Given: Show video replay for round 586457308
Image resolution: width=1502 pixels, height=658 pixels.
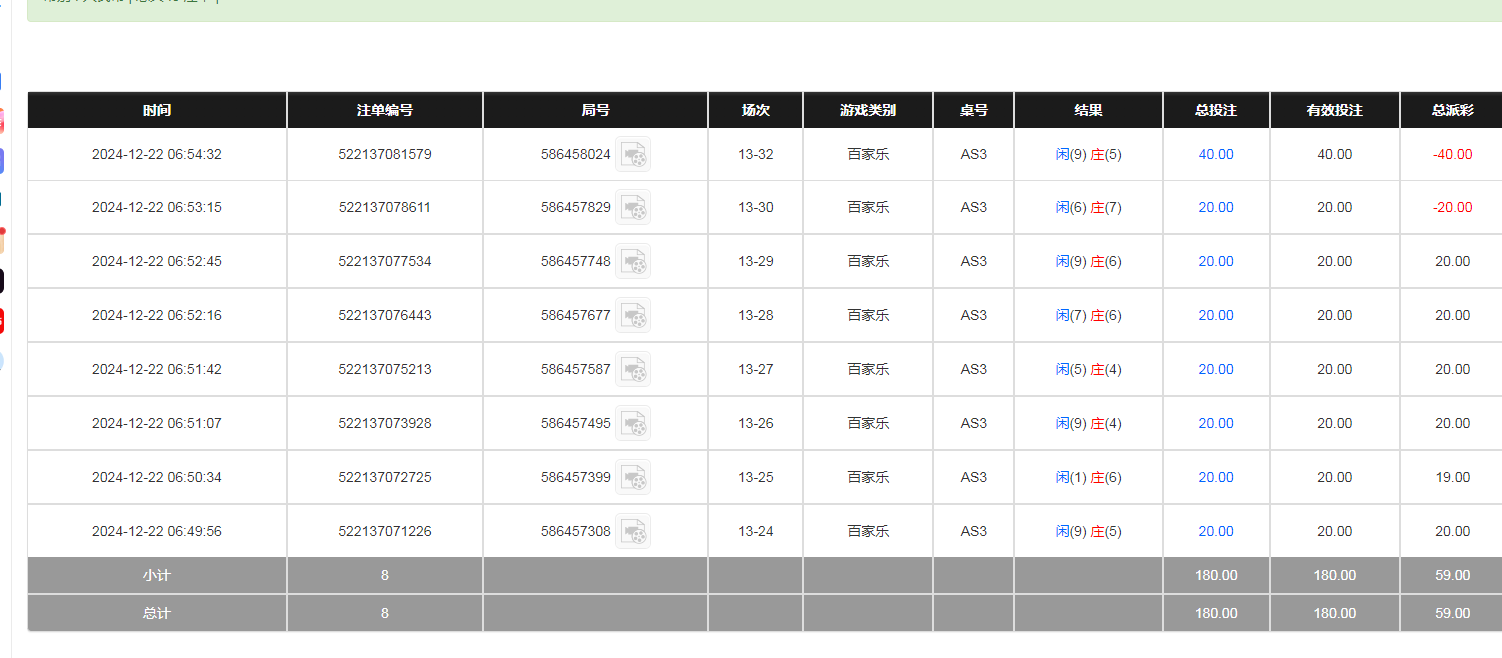Looking at the screenshot, I should tap(633, 532).
